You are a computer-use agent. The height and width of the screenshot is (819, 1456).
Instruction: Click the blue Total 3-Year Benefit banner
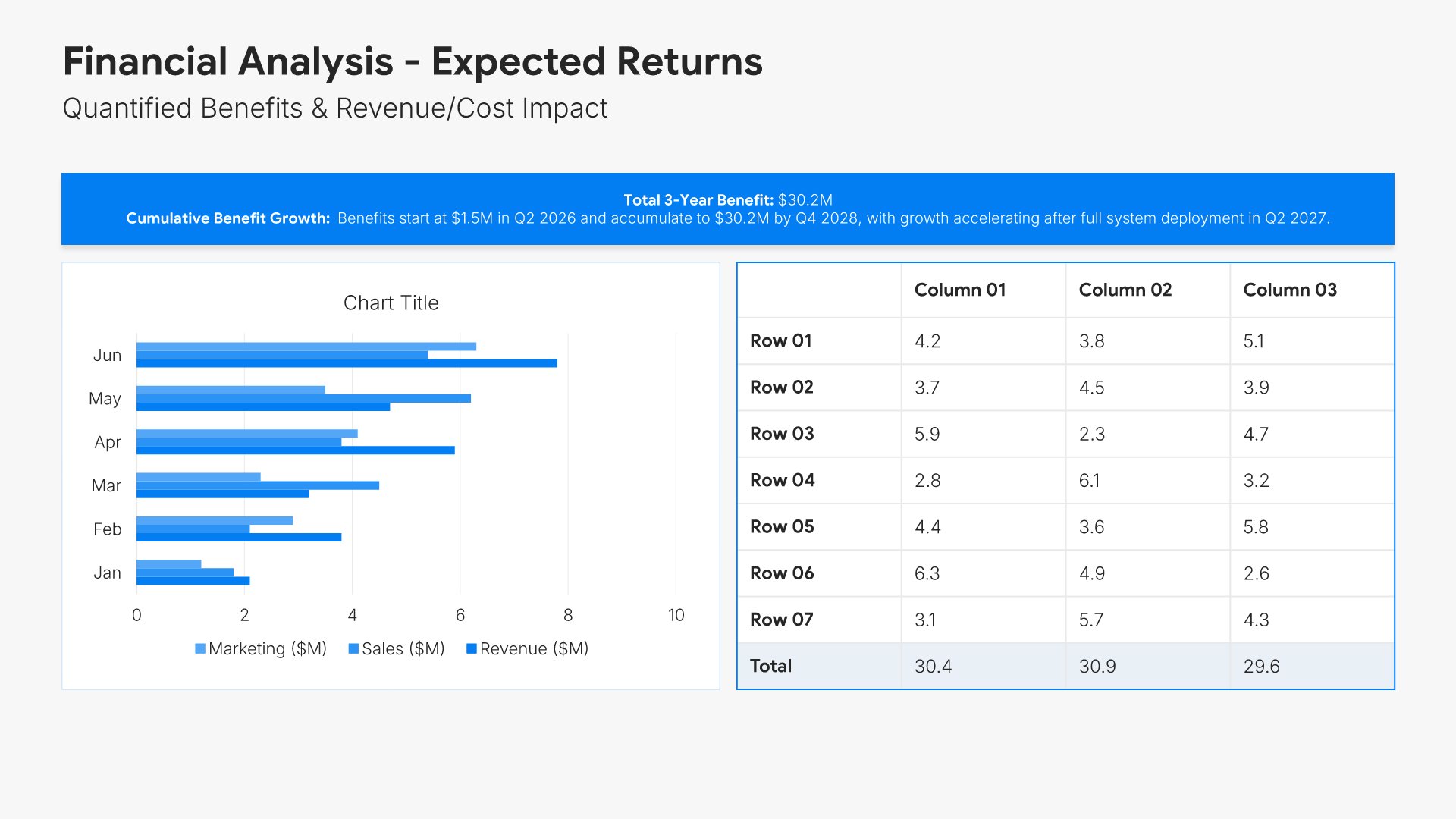[727, 209]
